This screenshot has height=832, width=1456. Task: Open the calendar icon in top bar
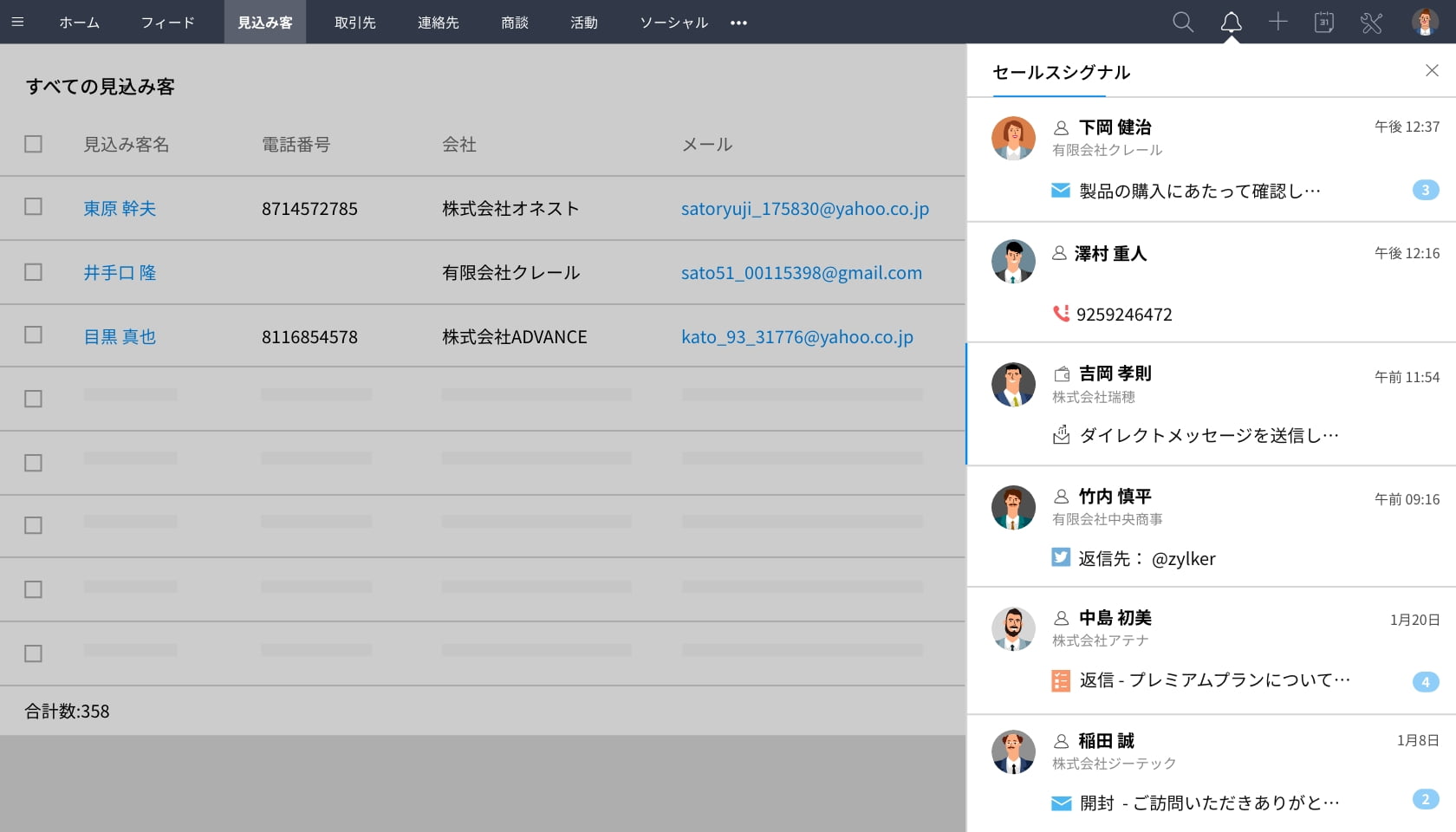(x=1323, y=23)
